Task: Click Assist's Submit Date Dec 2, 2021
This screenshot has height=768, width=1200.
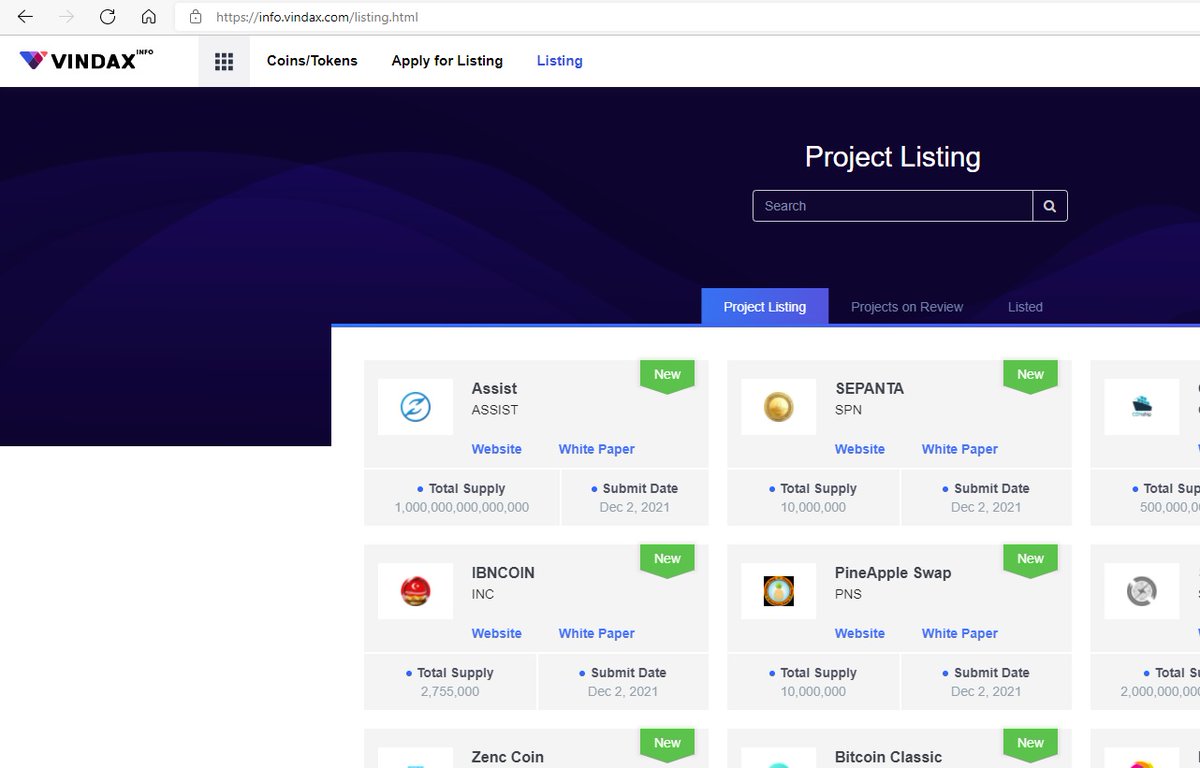Action: 634,507
